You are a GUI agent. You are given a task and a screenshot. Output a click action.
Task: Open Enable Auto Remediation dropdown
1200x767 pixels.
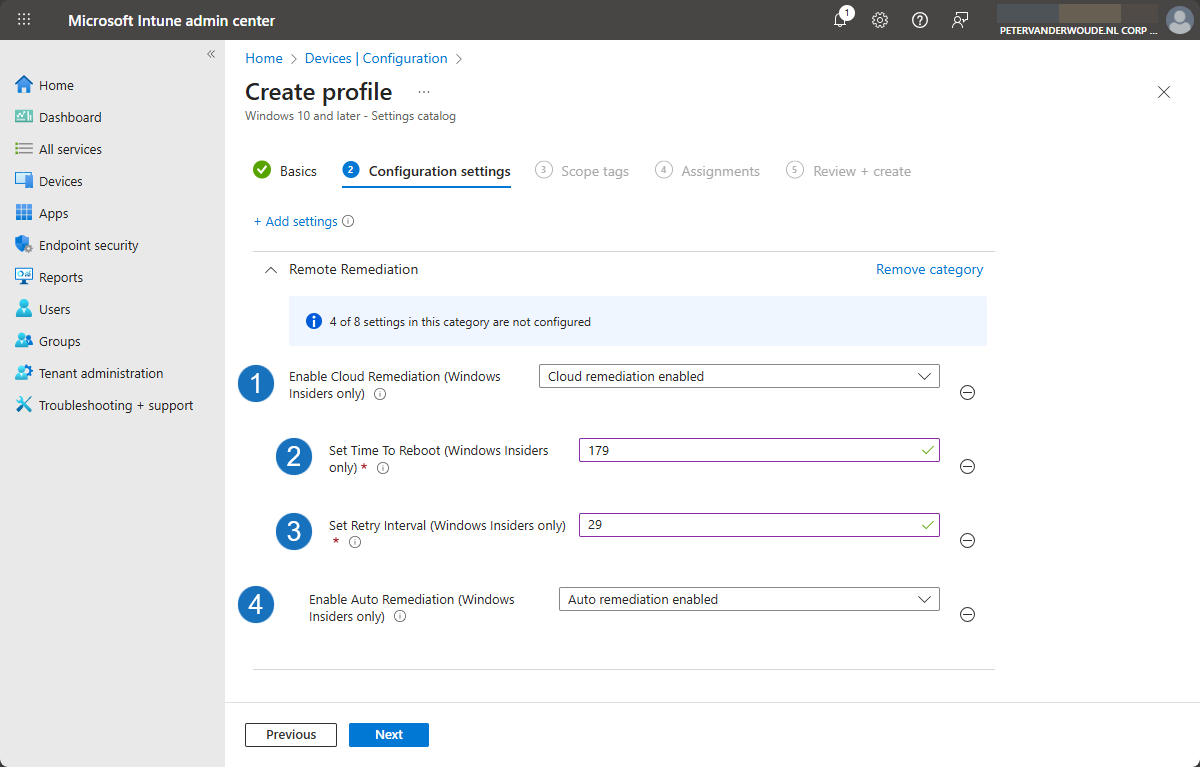click(x=748, y=599)
